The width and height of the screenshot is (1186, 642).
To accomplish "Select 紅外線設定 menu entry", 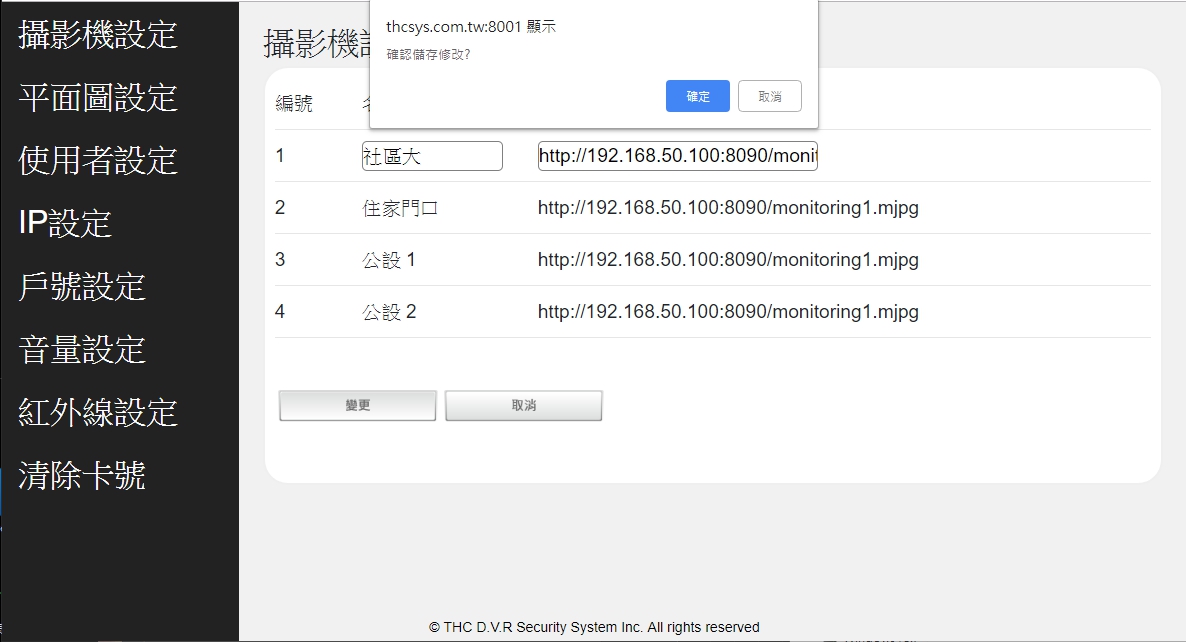I will click(98, 412).
